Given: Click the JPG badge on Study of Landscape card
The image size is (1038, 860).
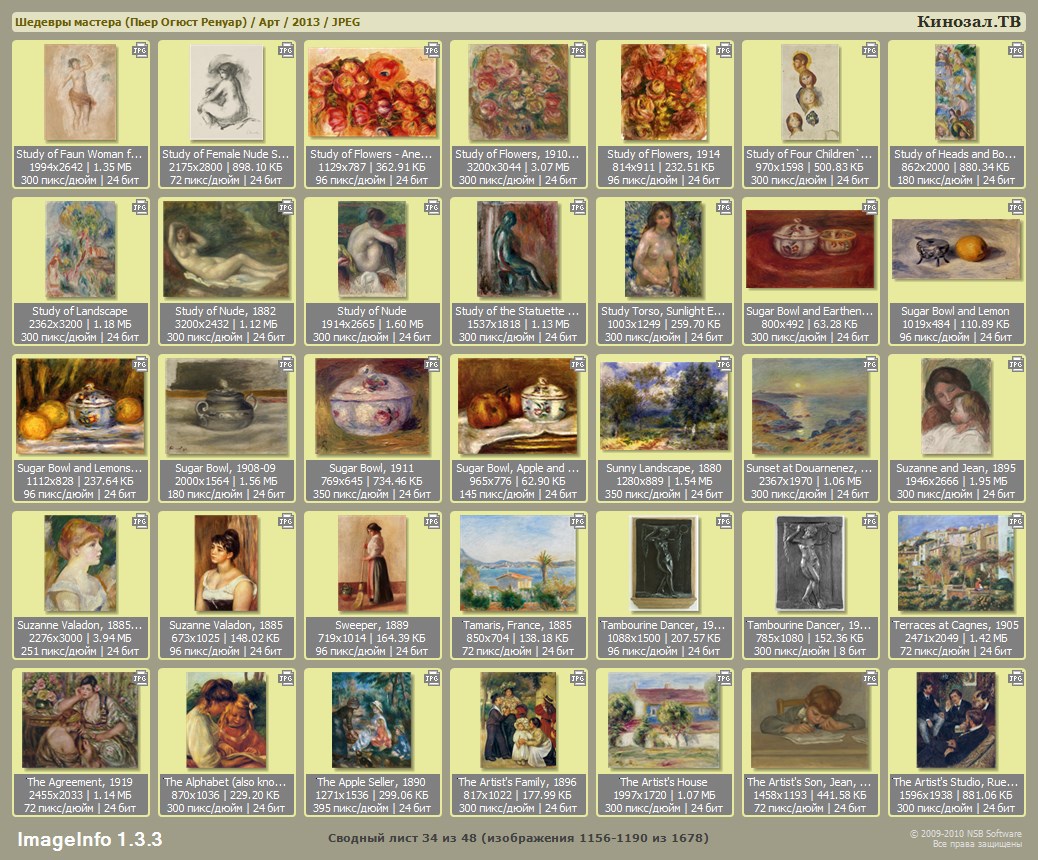Looking at the screenshot, I should point(140,208).
